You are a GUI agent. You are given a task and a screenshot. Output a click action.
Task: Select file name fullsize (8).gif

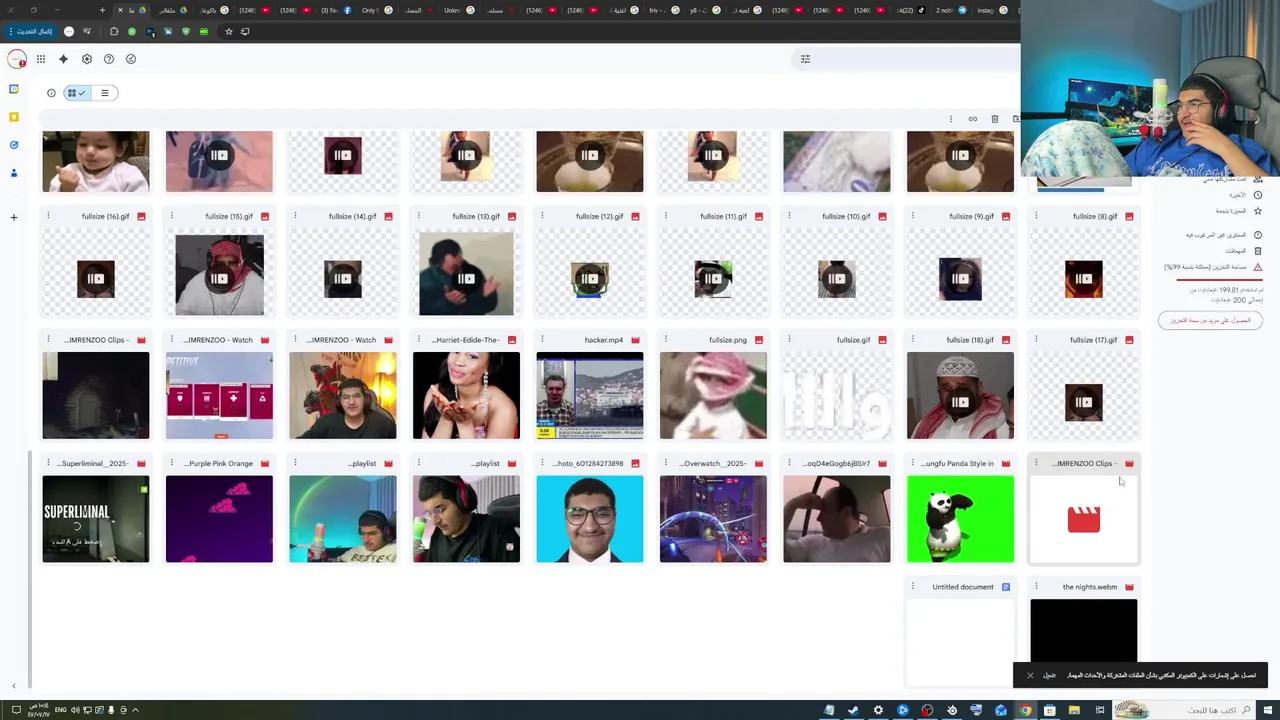[x=1094, y=216]
